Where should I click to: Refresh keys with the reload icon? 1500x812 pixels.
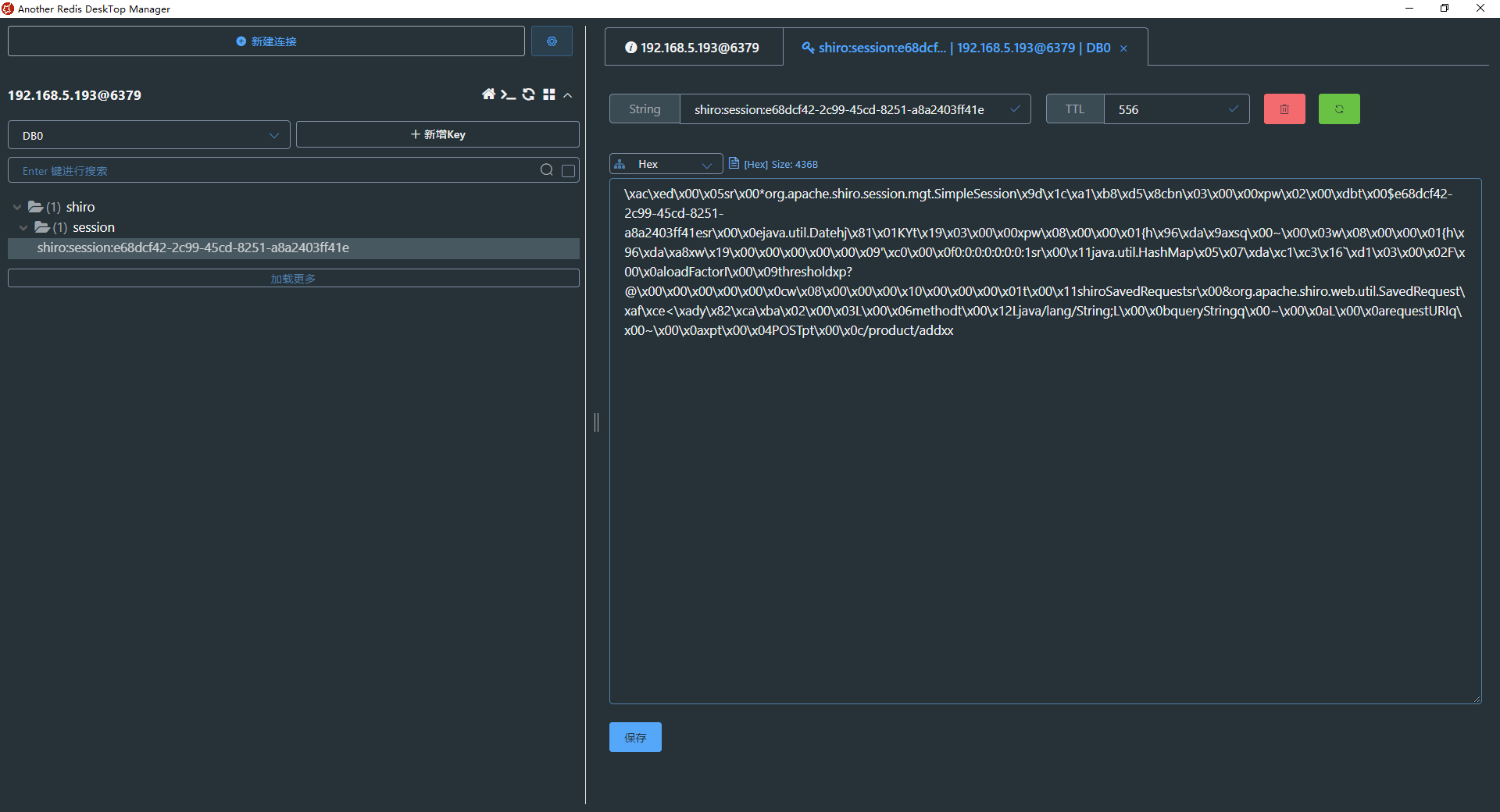[x=529, y=94]
